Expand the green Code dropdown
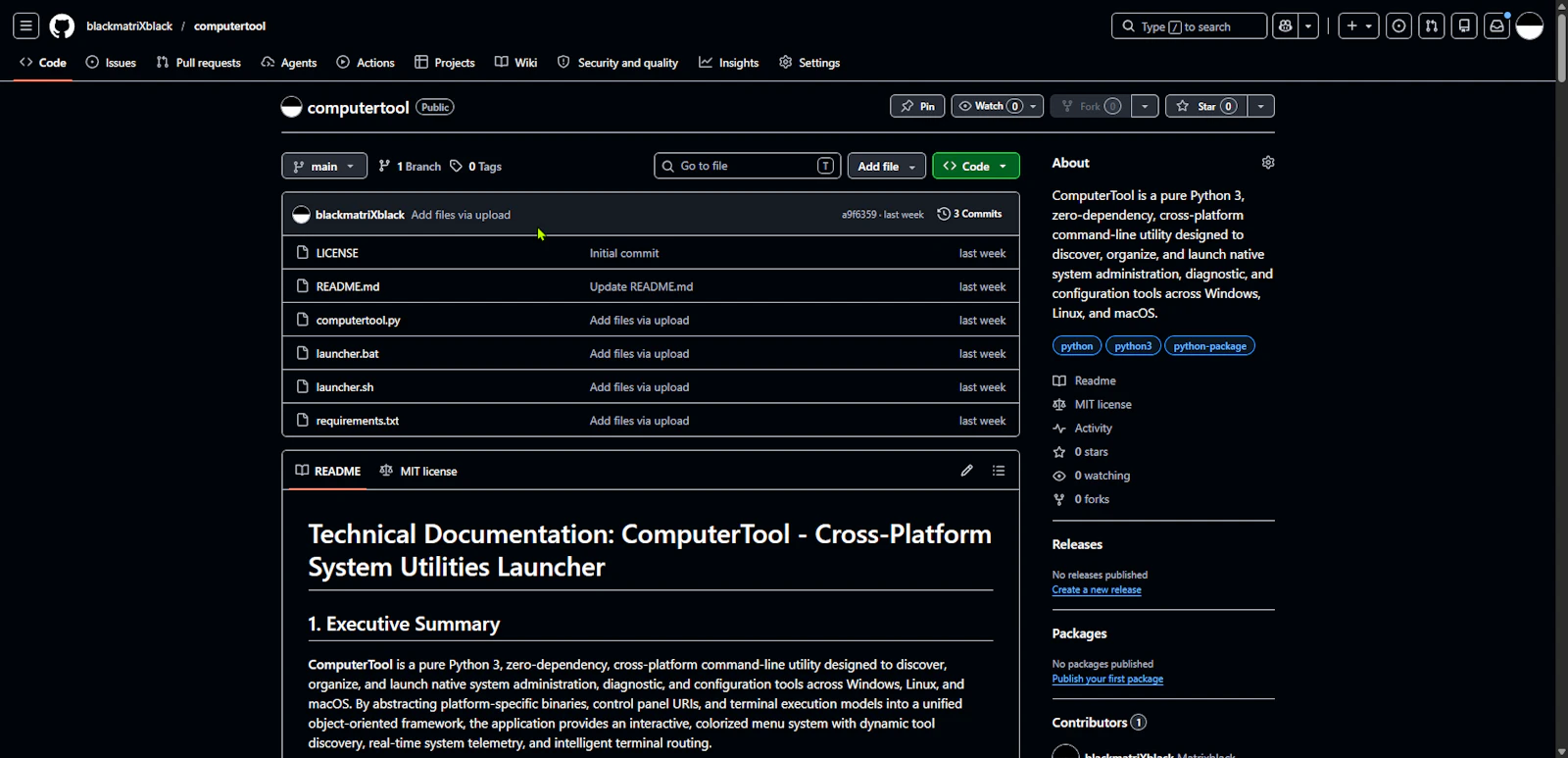The width and height of the screenshot is (1568, 758). point(976,166)
